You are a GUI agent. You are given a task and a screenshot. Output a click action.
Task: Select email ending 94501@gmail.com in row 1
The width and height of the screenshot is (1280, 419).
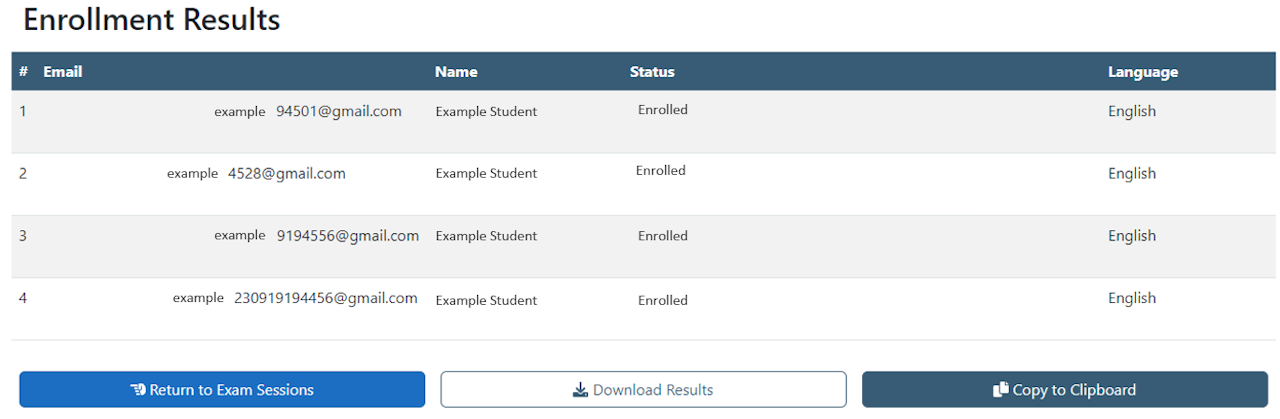click(x=338, y=111)
